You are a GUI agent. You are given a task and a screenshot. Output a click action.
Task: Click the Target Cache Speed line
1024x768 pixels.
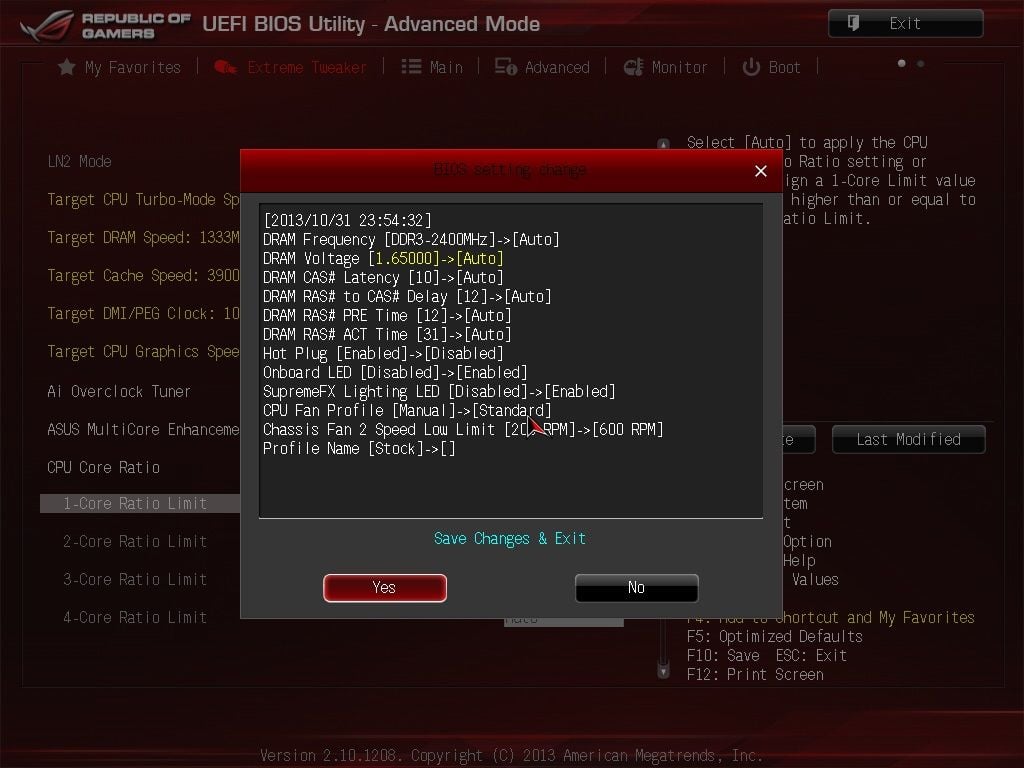pyautogui.click(x=143, y=276)
